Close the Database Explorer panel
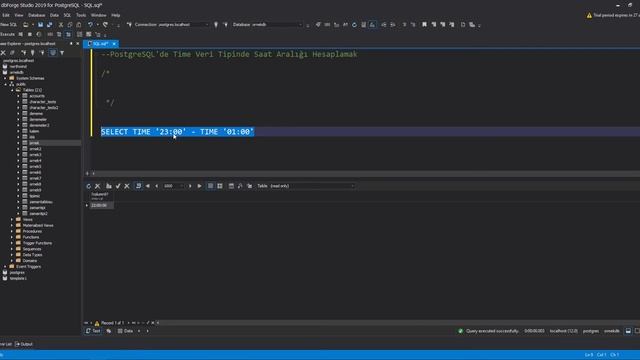Screen dimensions: 640x360 78,44
